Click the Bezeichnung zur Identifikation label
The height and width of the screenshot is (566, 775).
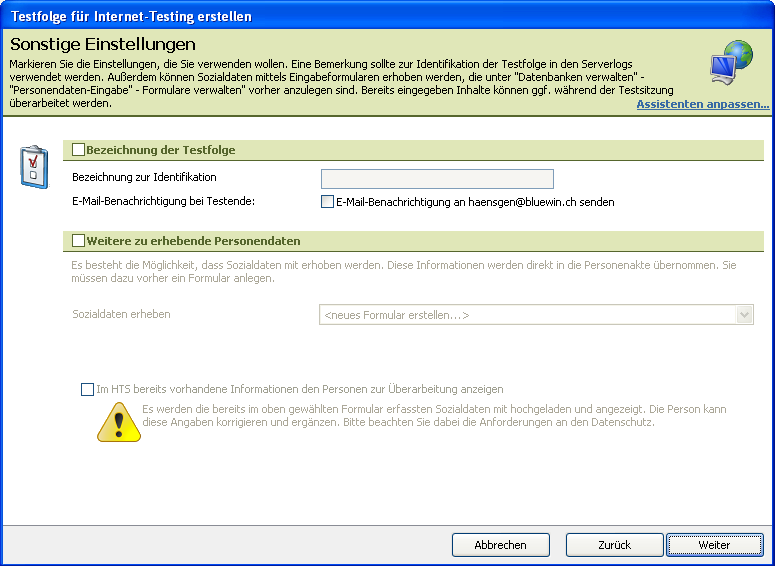(144, 177)
